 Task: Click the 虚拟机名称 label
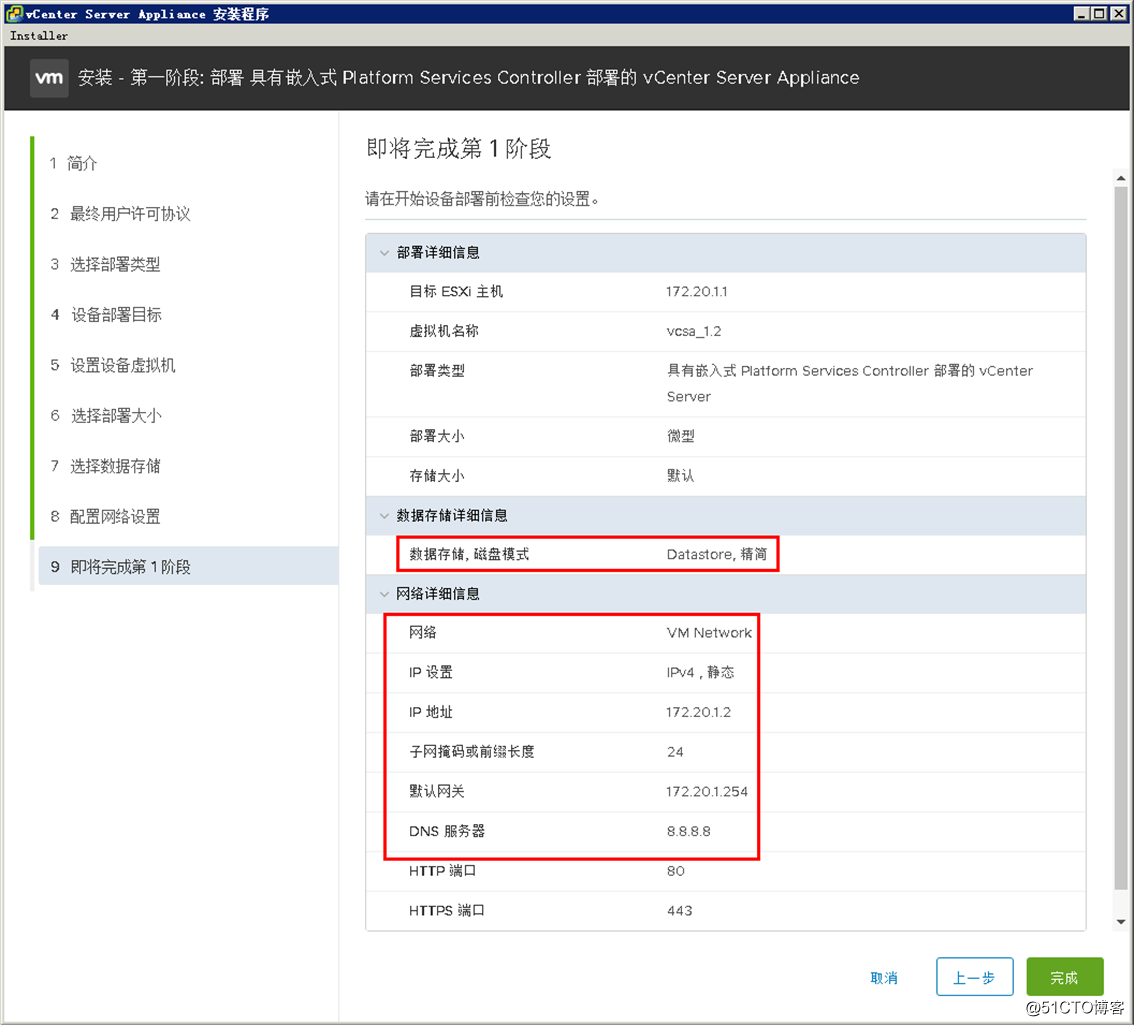pyautogui.click(x=444, y=332)
